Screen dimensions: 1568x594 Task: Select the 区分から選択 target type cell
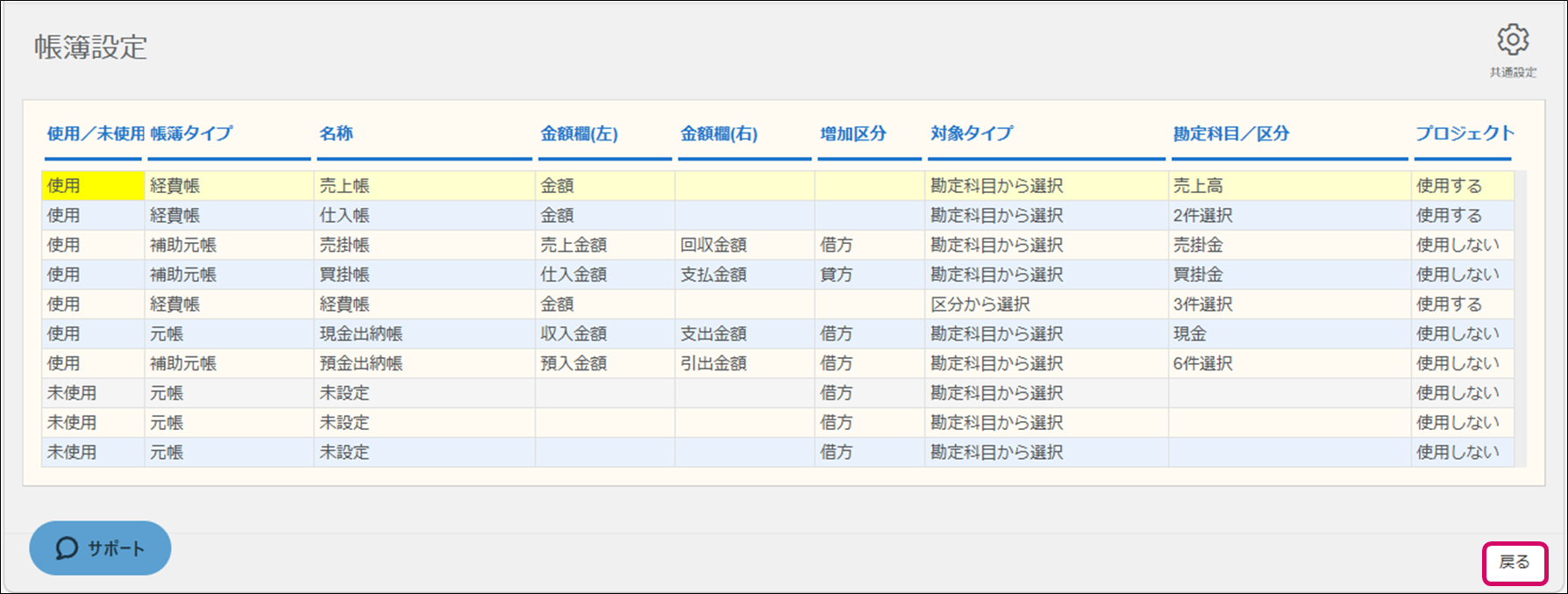(1045, 304)
